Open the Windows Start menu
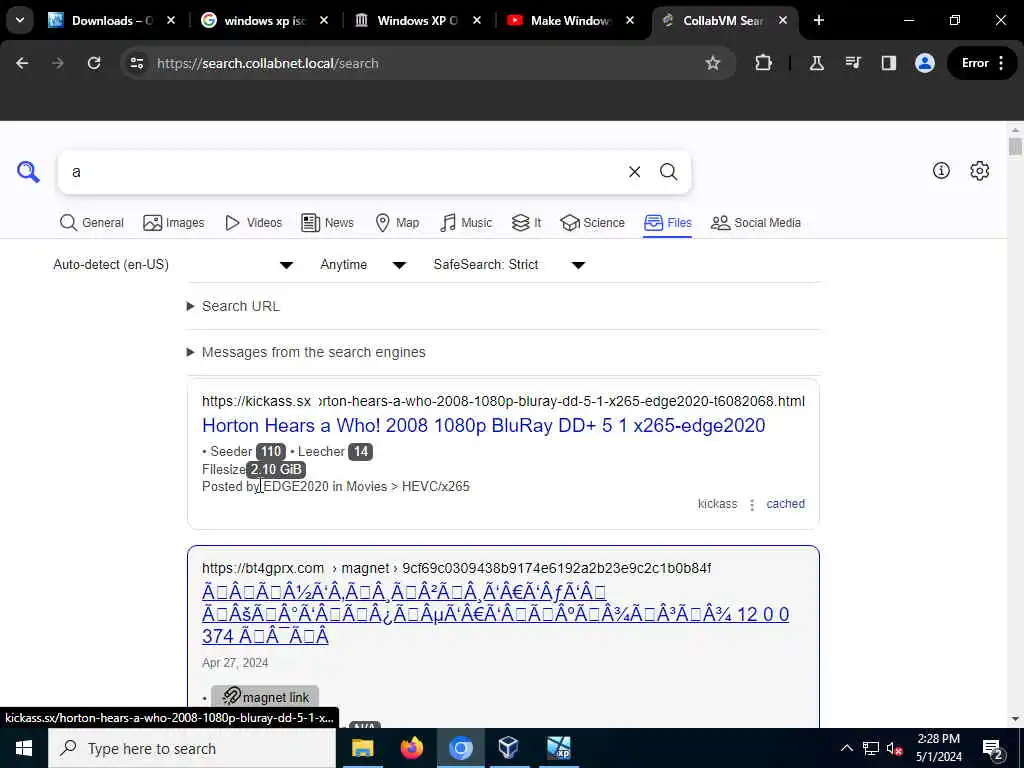The height and width of the screenshot is (768, 1024). point(24,748)
